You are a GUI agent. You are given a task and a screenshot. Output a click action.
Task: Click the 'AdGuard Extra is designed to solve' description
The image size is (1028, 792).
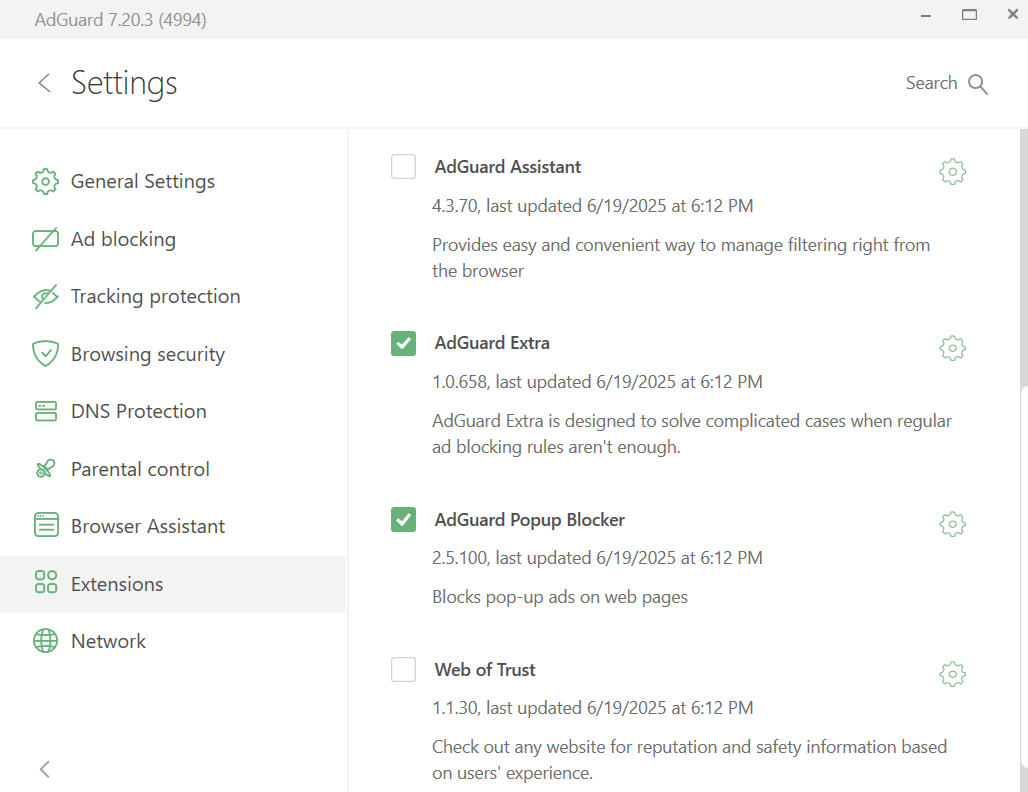(692, 434)
